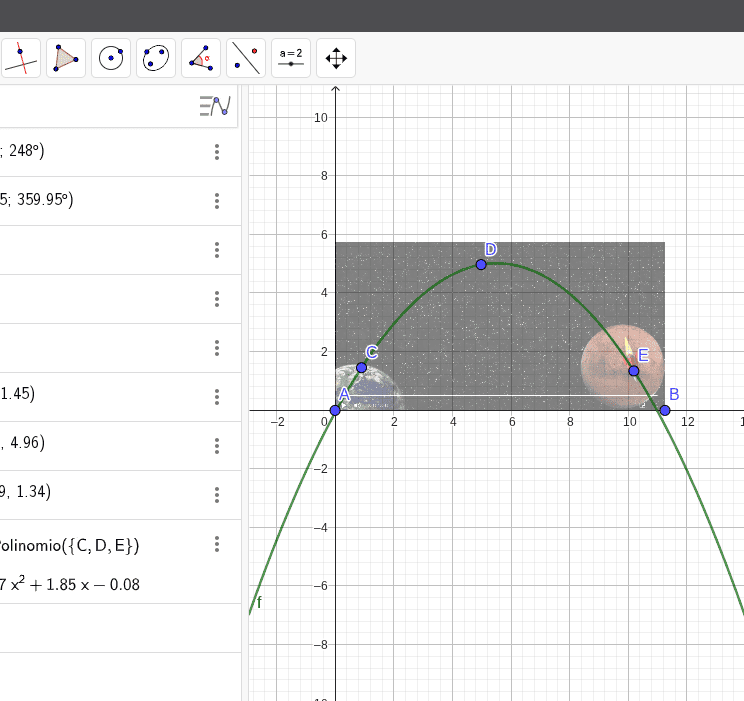744x701 pixels.
Task: Click the green function label f
Action: (259, 602)
